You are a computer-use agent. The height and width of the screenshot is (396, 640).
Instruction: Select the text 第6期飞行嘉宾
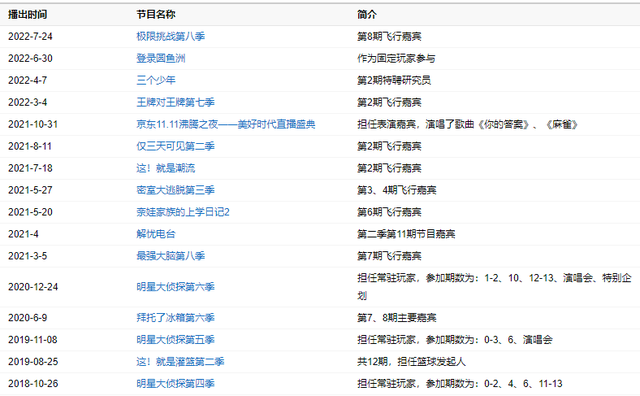tap(389, 213)
